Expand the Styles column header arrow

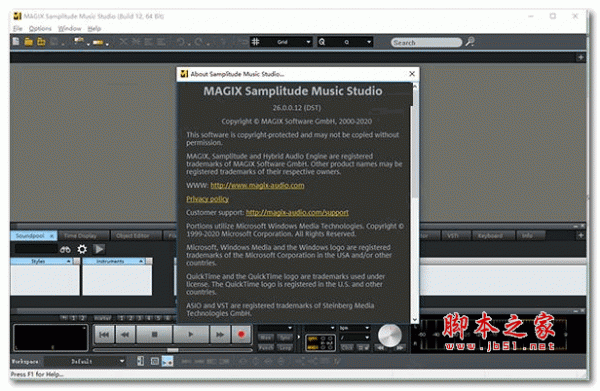pos(69,261)
